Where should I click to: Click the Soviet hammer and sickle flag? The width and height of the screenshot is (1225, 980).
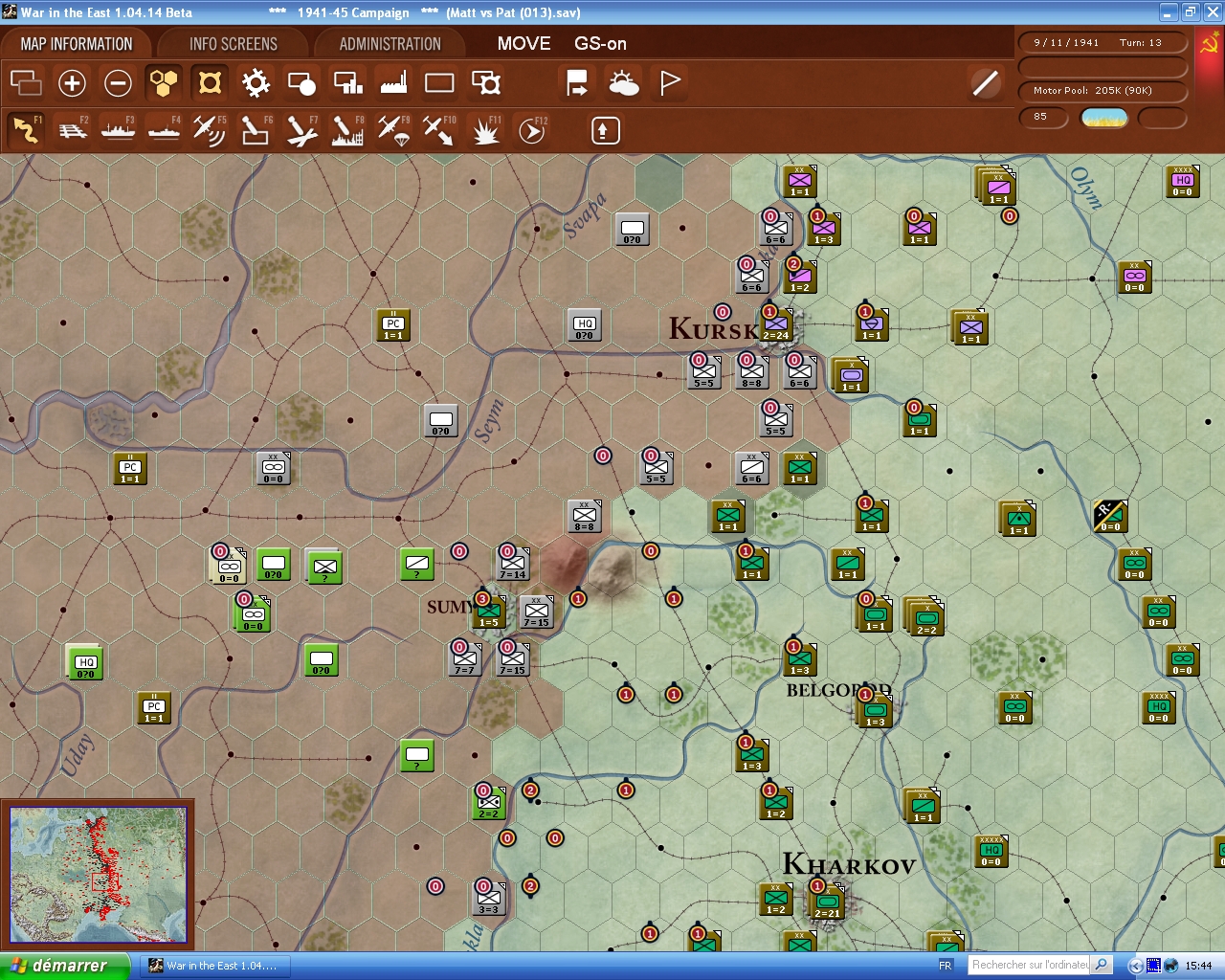coord(1209,44)
